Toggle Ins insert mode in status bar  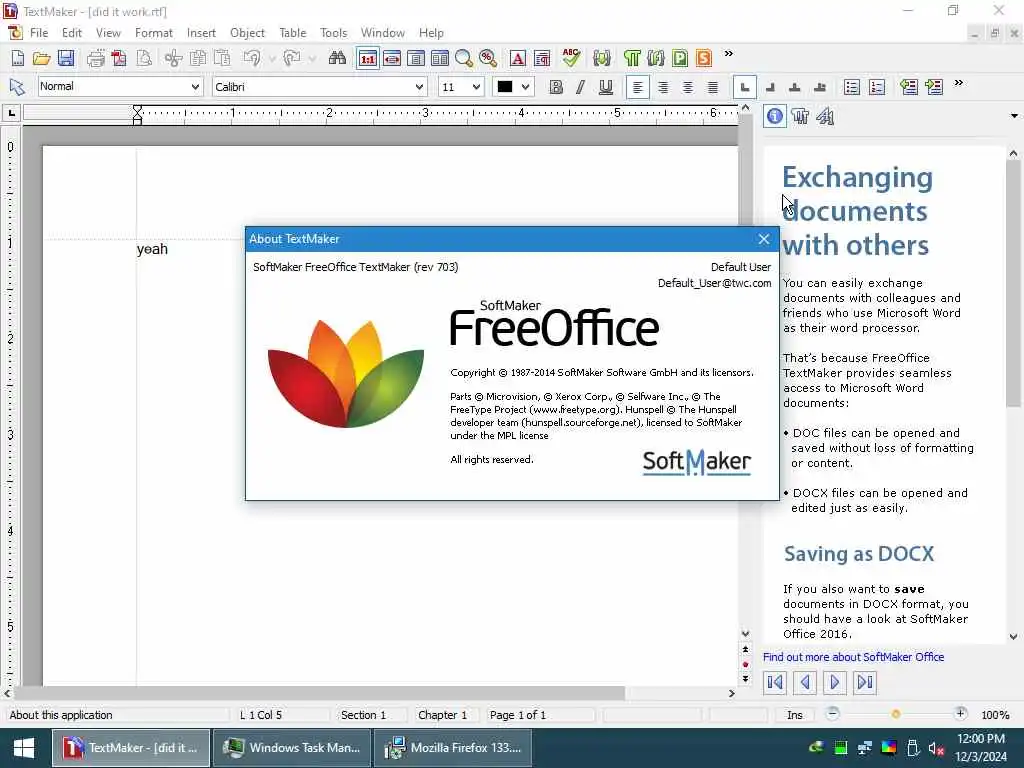pyautogui.click(x=794, y=715)
